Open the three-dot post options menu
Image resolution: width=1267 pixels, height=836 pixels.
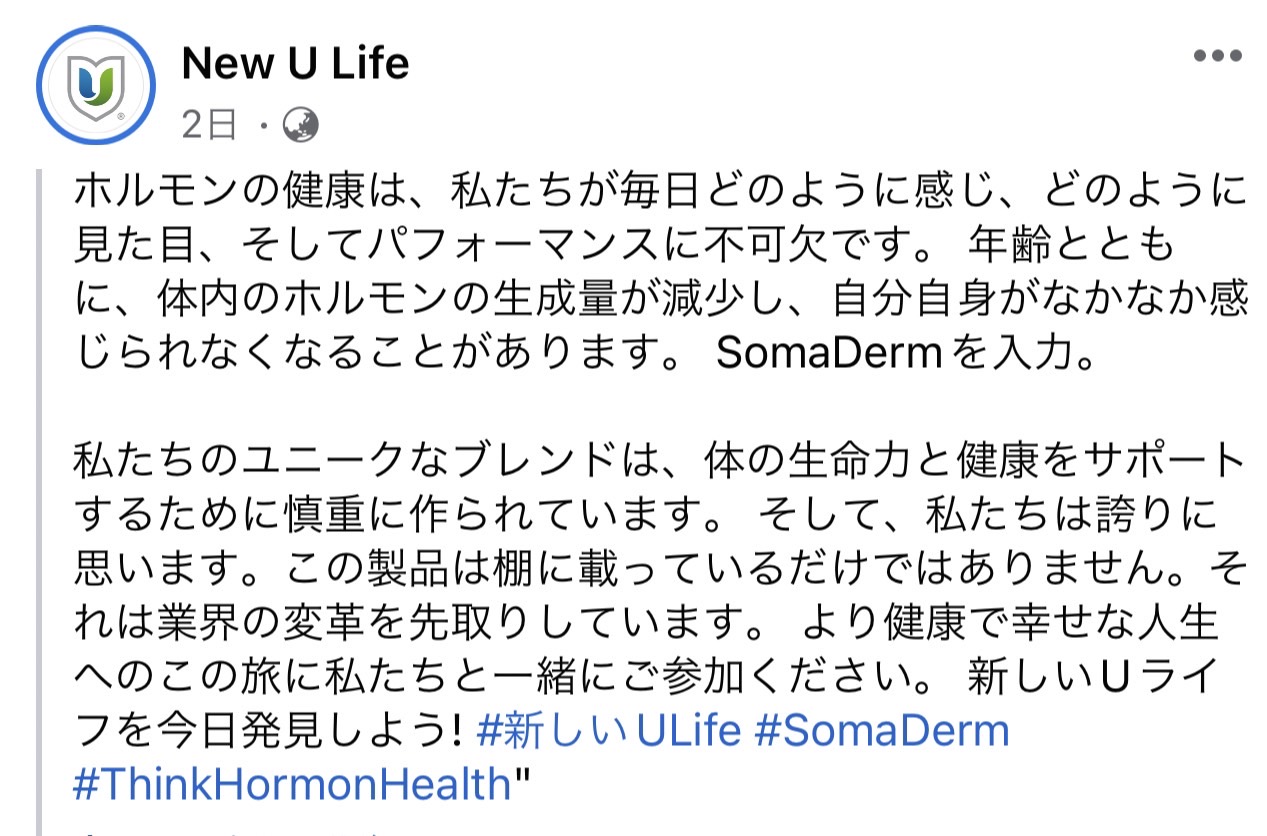click(1218, 56)
